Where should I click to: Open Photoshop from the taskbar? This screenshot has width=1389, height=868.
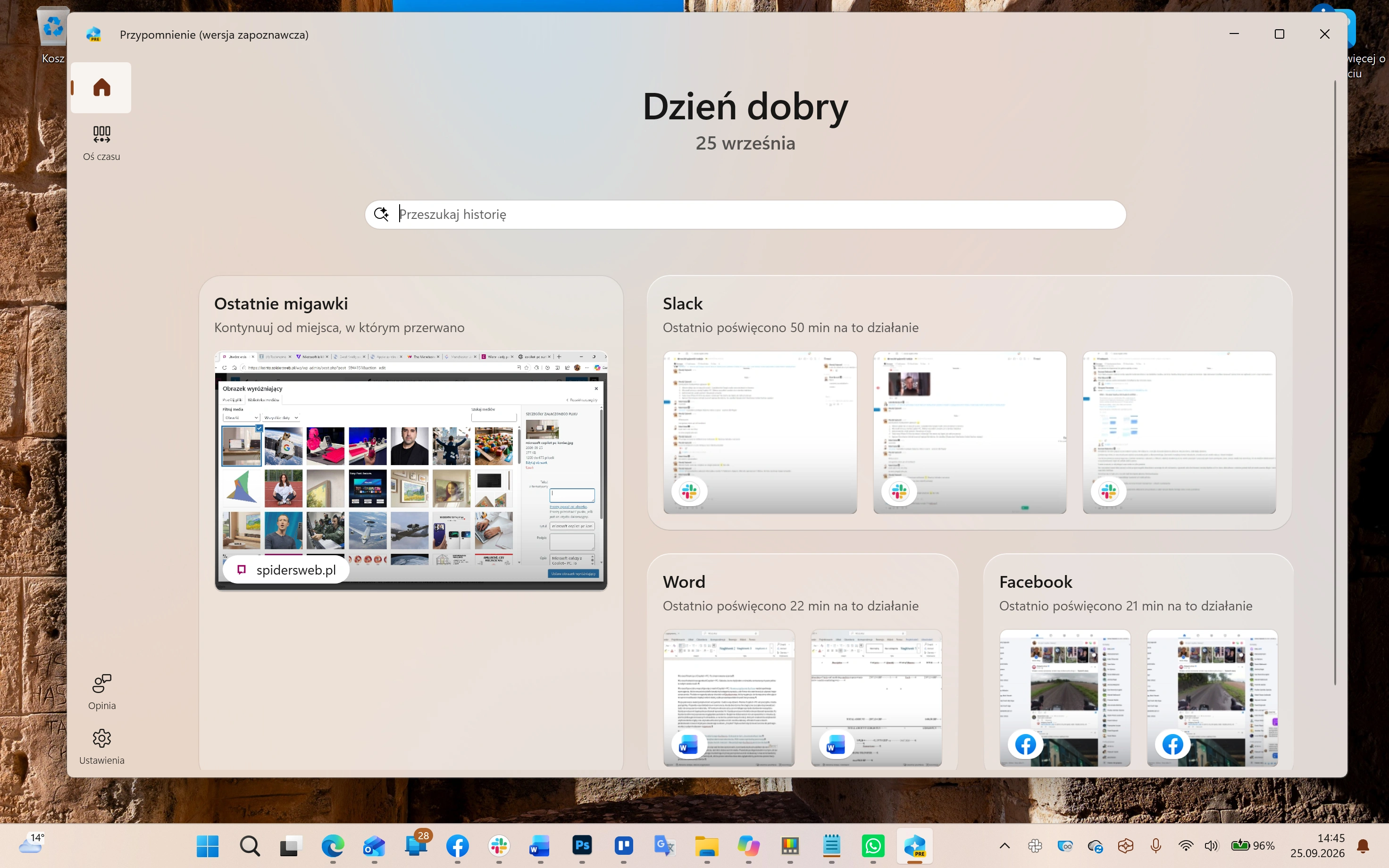pyautogui.click(x=582, y=846)
